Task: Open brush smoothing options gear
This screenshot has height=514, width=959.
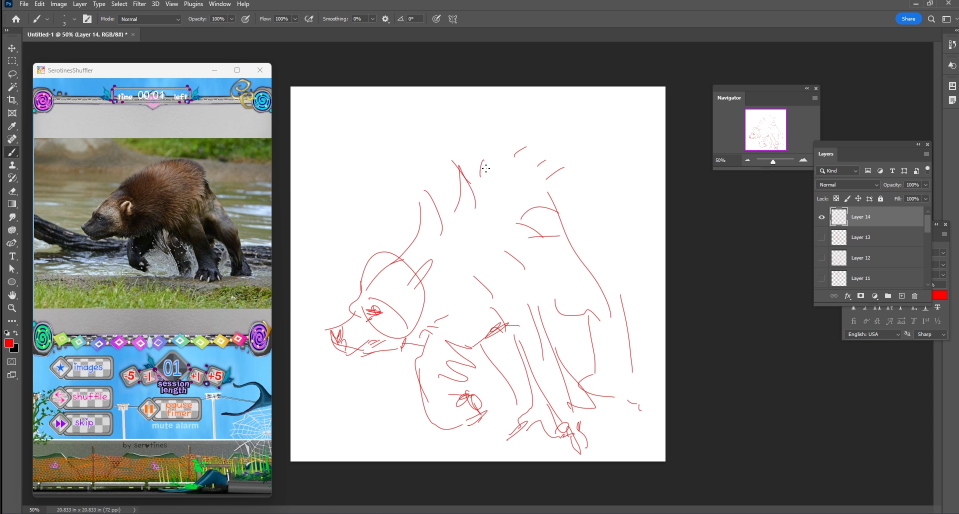Action: (x=385, y=19)
